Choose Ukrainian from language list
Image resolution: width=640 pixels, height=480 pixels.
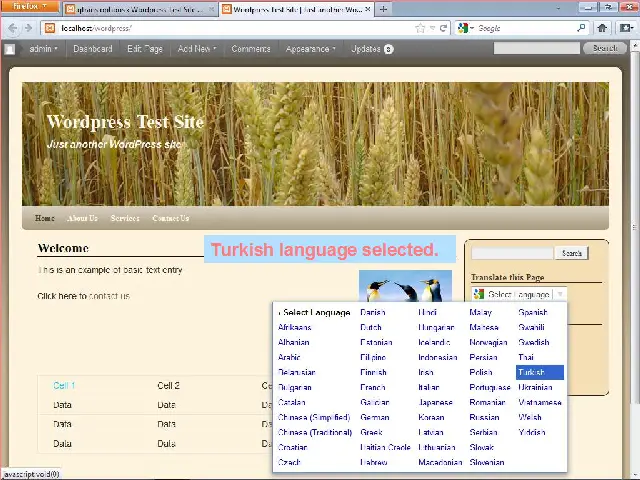click(x=535, y=387)
